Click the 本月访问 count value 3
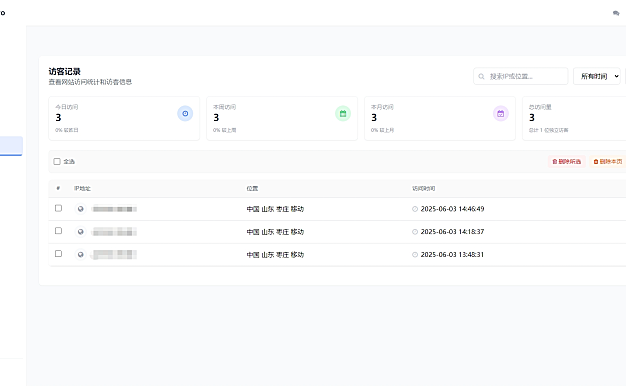The height and width of the screenshot is (386, 626). tap(374, 117)
